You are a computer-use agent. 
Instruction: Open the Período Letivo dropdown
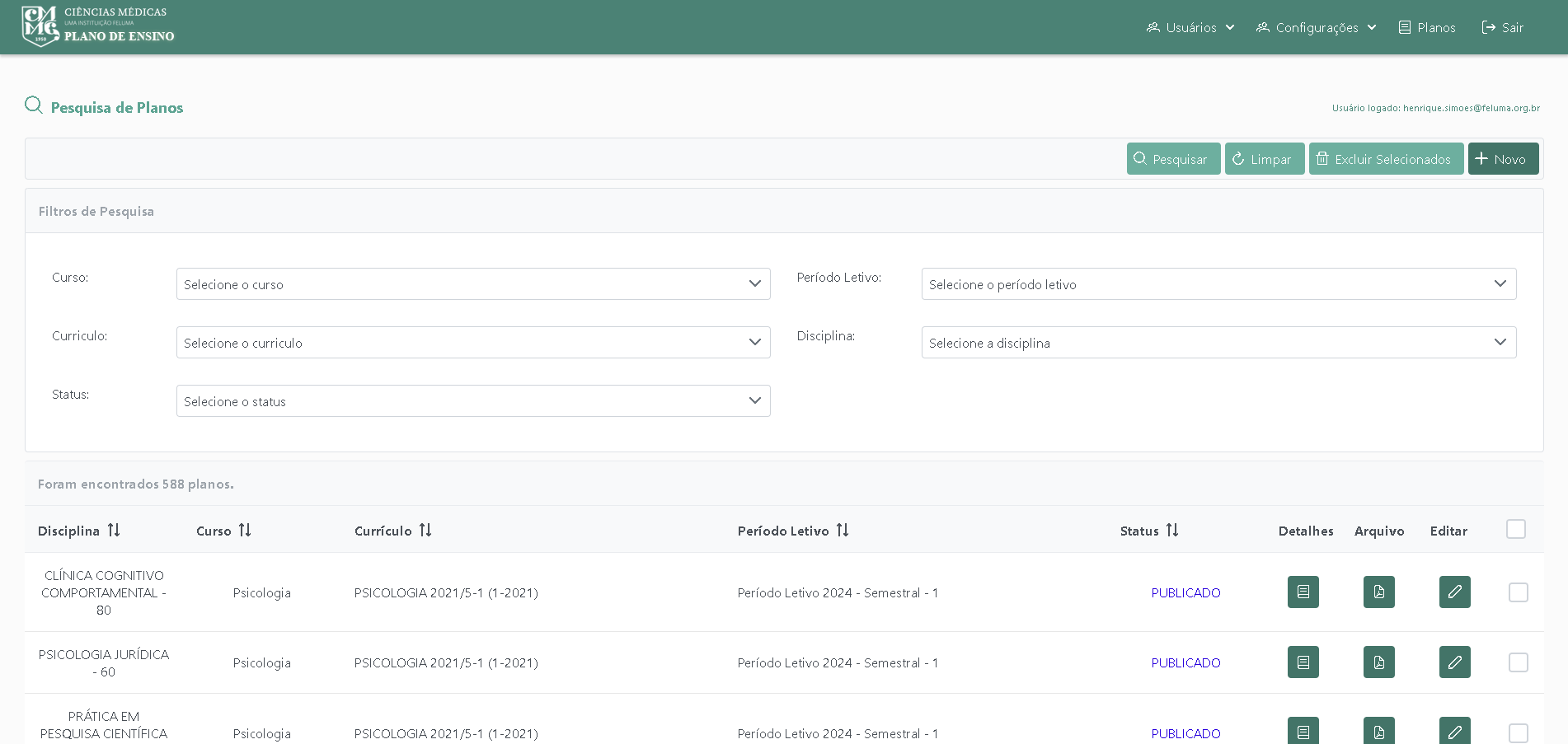[1218, 284]
